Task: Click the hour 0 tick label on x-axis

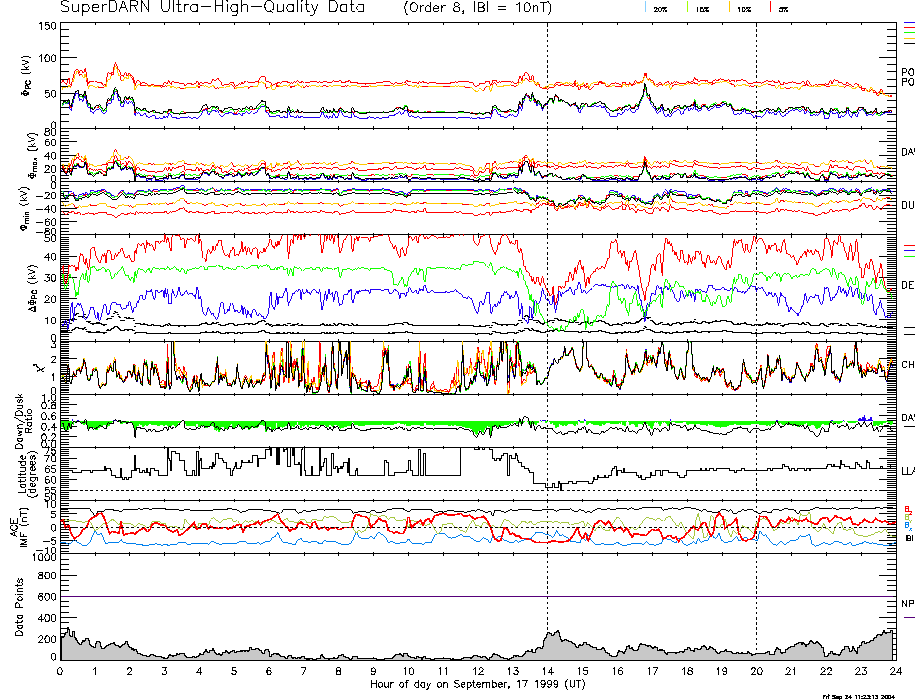Action: click(60, 671)
